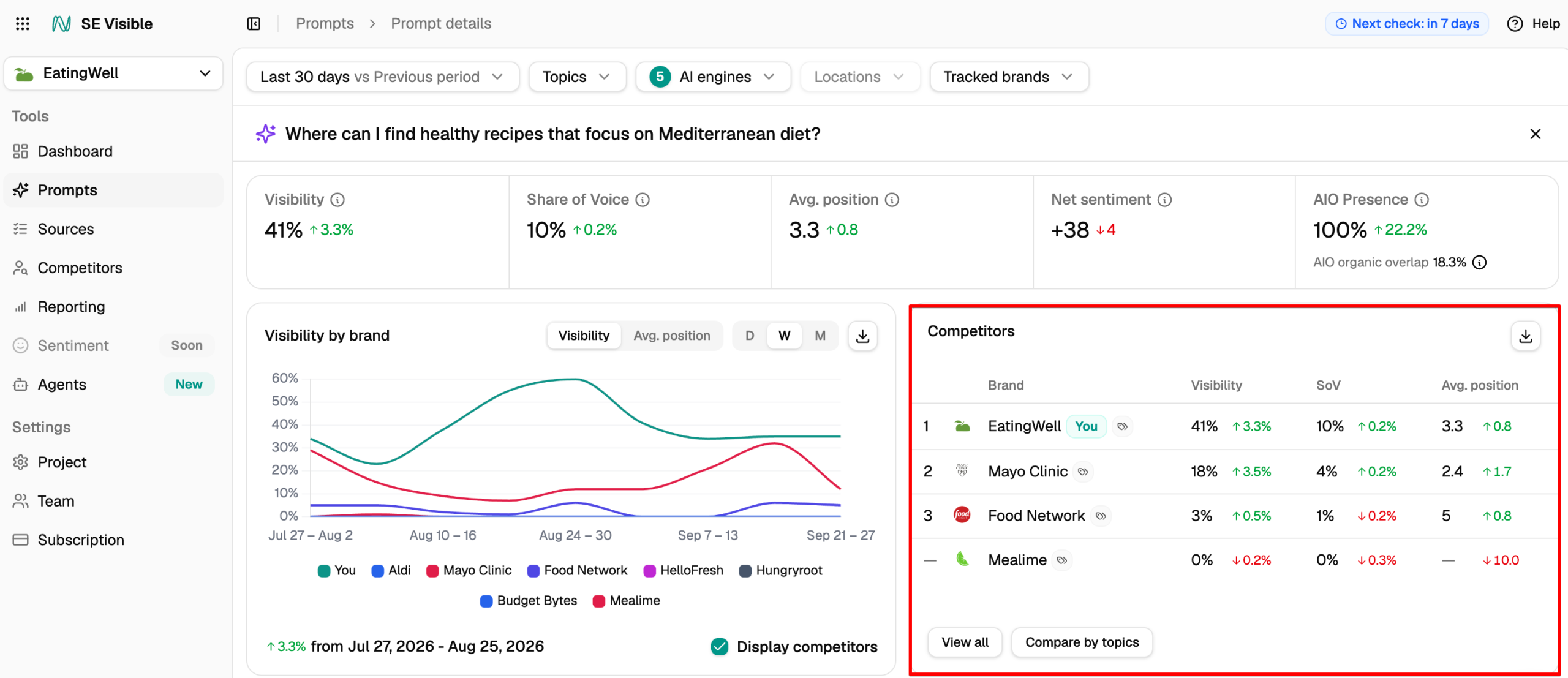Download the Competitors table
This screenshot has width=1568, height=678.
[x=1526, y=336]
